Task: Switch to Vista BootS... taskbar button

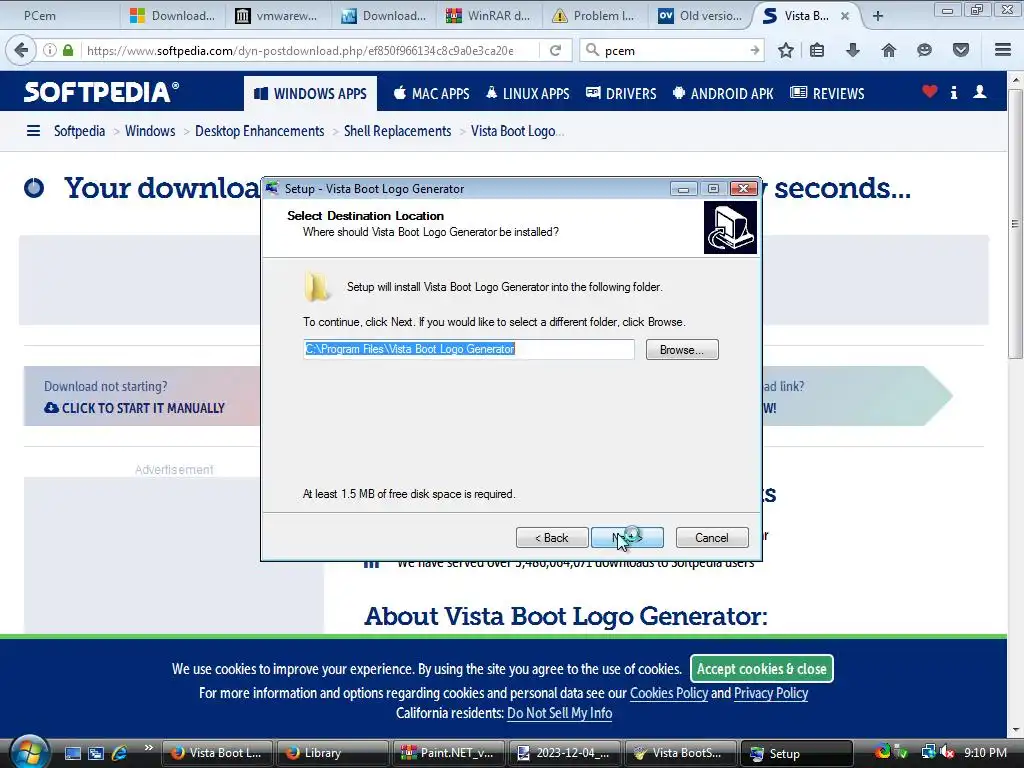Action: click(x=680, y=753)
